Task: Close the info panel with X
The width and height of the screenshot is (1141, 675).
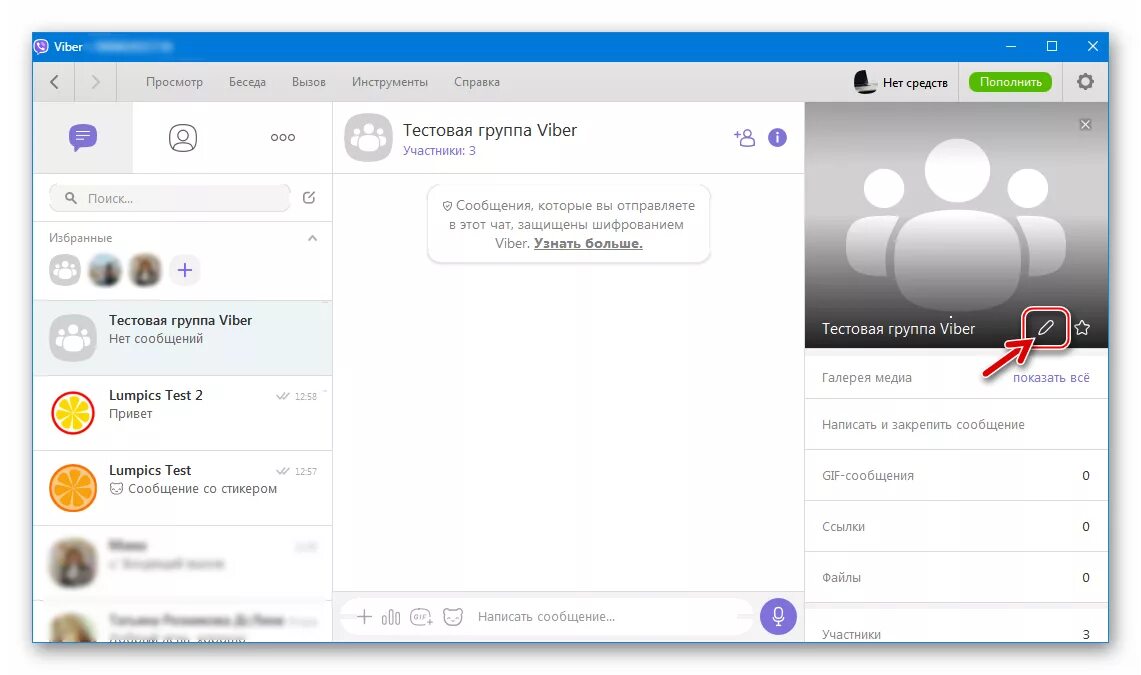Action: (x=1085, y=124)
